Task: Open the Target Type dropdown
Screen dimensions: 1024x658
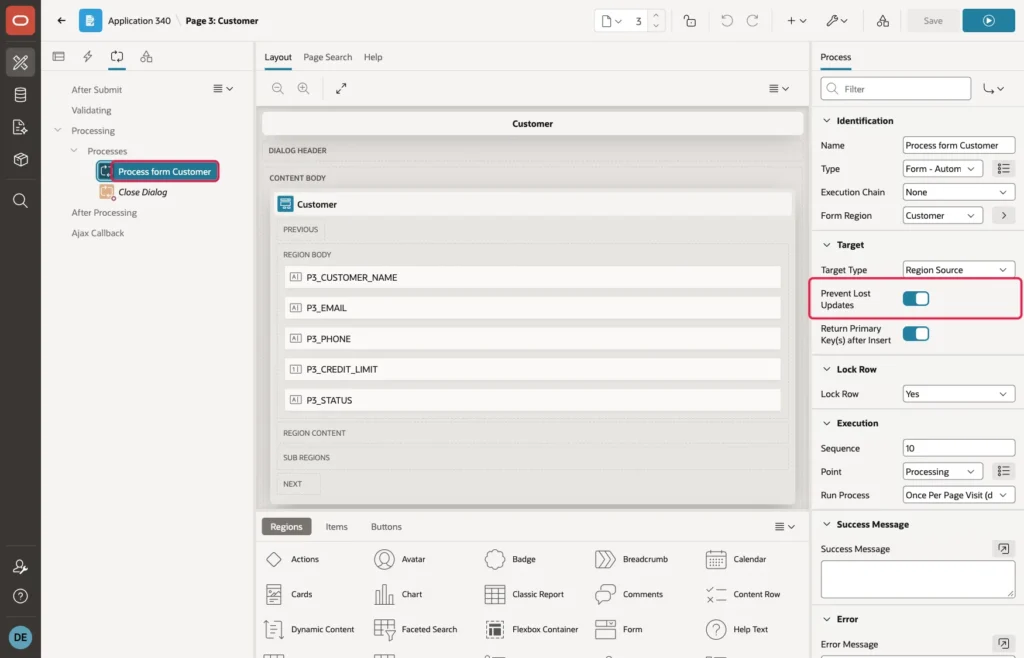Action: (959, 270)
